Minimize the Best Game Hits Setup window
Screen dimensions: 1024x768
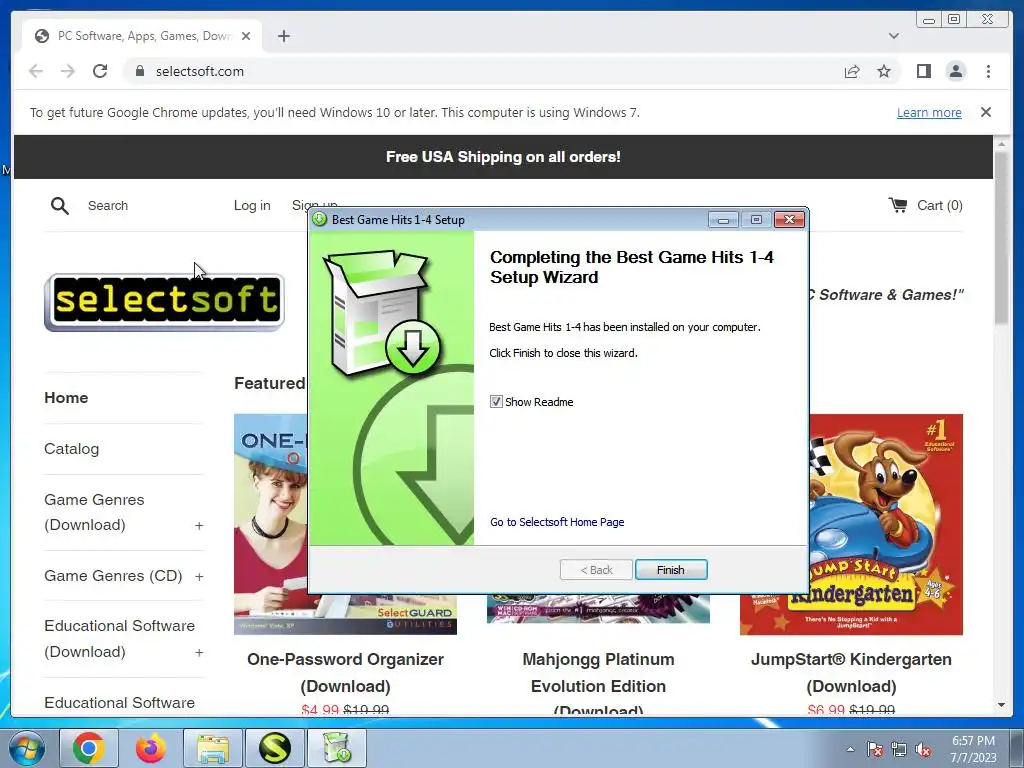[723, 220]
